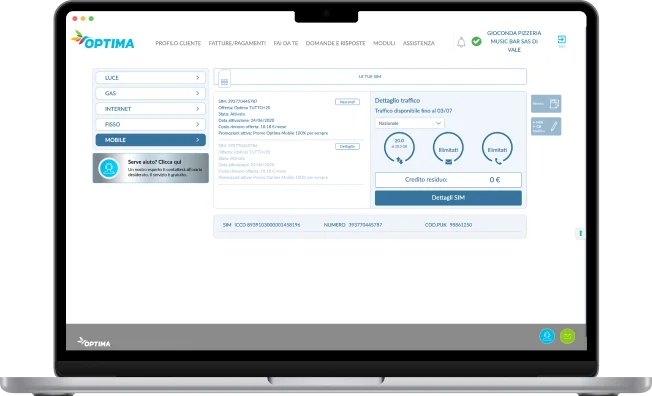Screen dimensions: 652x396
Task: Open the green mail footer icon
Action: coord(567,336)
